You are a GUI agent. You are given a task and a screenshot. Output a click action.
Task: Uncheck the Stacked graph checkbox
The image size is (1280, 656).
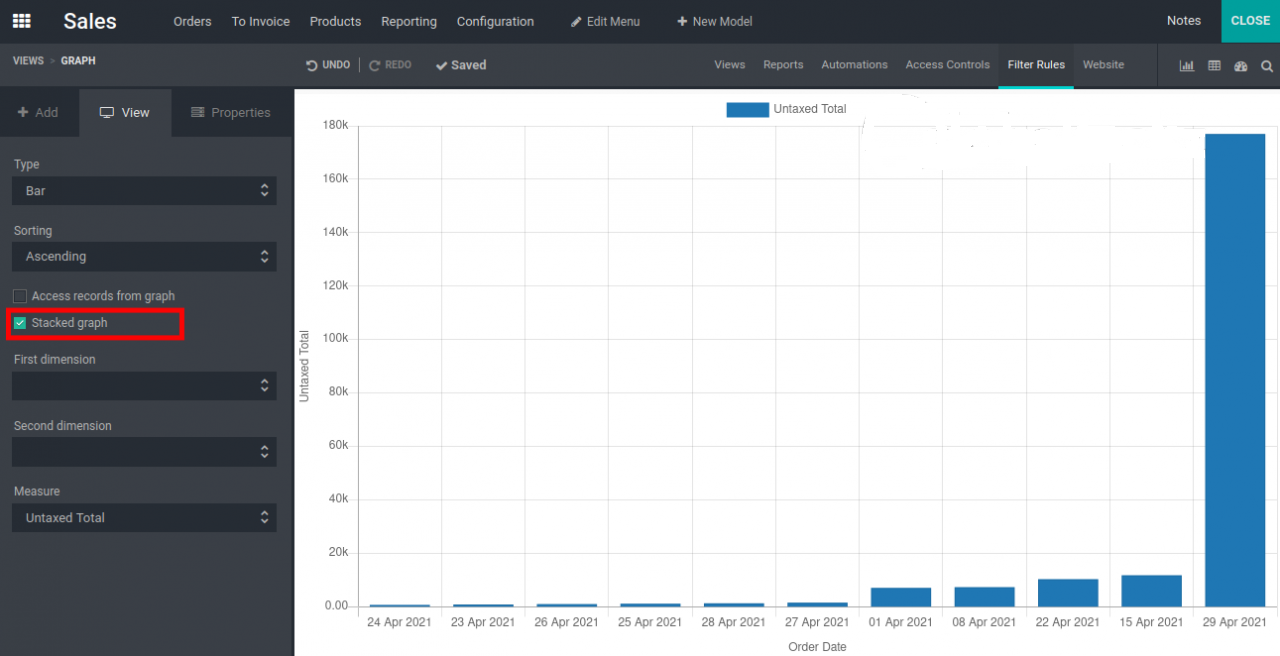pyautogui.click(x=20, y=323)
